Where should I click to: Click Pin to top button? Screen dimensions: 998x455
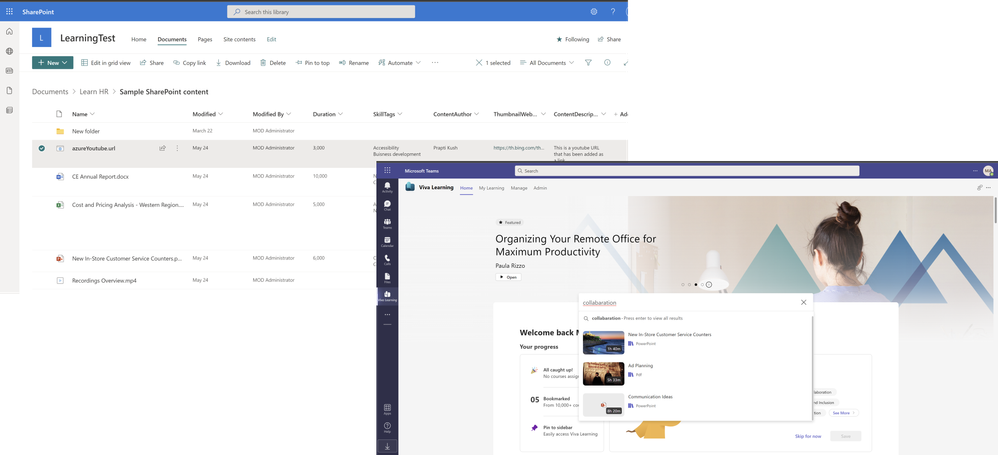coord(313,63)
